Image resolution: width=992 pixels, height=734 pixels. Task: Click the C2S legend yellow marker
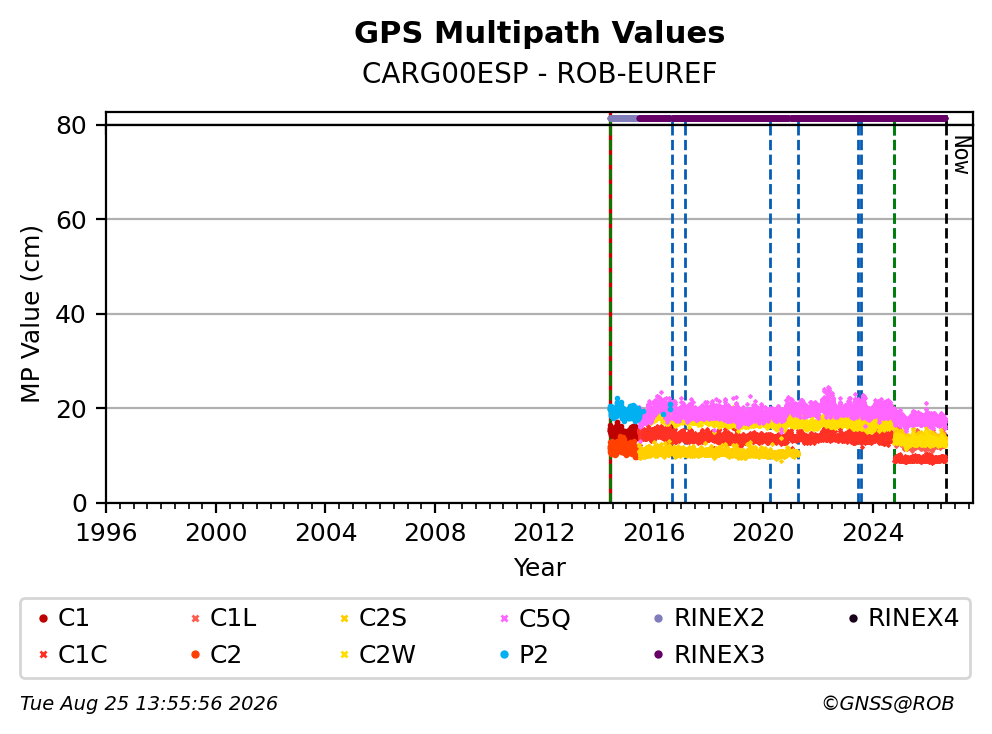[344, 618]
